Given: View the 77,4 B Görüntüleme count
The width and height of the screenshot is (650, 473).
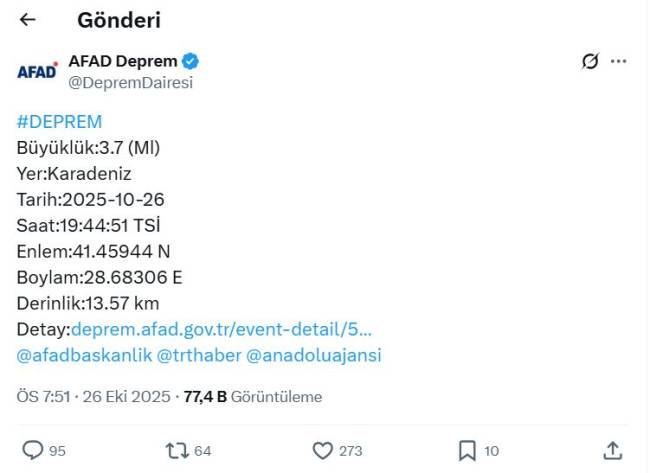Looking at the screenshot, I should [x=253, y=397].
